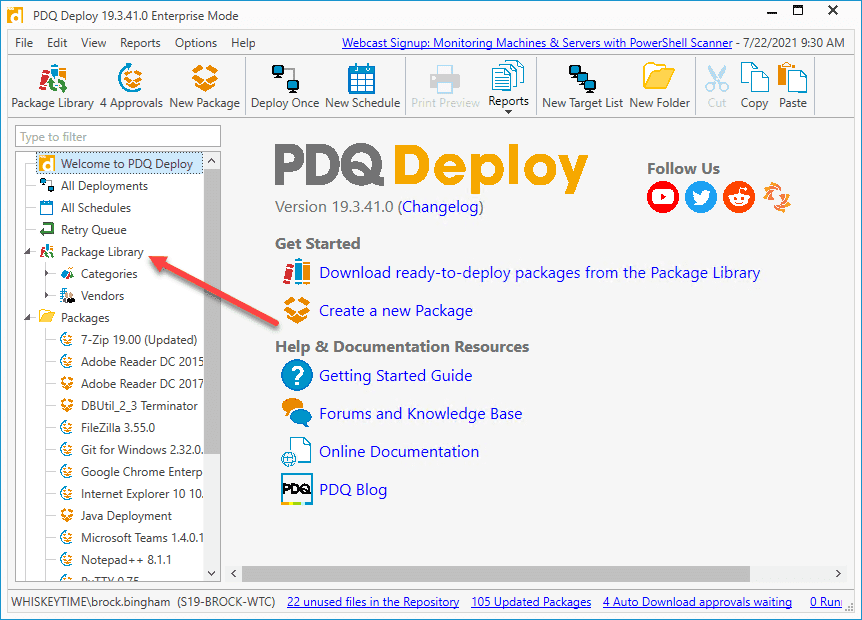862x620 pixels.
Task: Open the Retry Queue tree item
Action: [93, 230]
